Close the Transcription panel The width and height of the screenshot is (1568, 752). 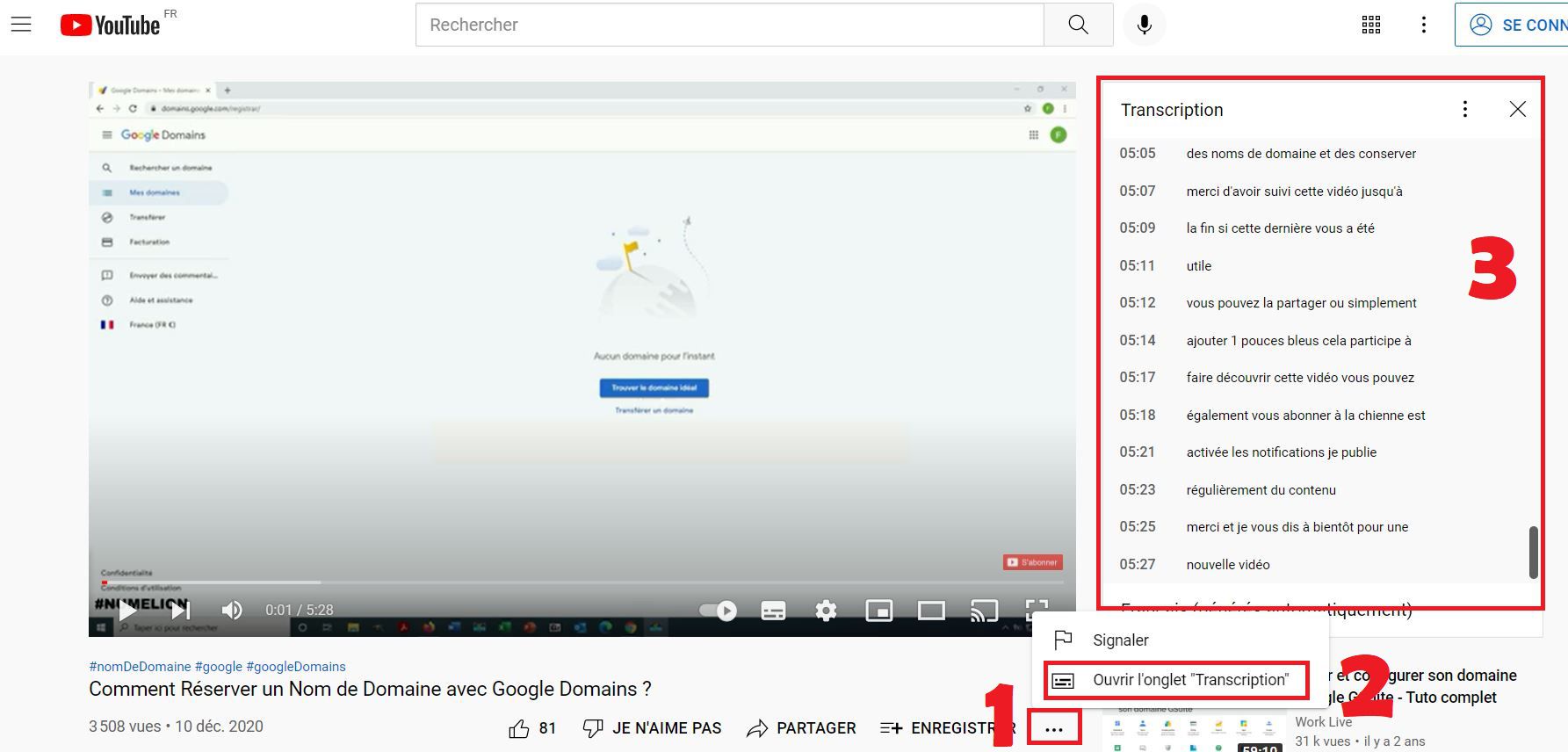[x=1517, y=109]
